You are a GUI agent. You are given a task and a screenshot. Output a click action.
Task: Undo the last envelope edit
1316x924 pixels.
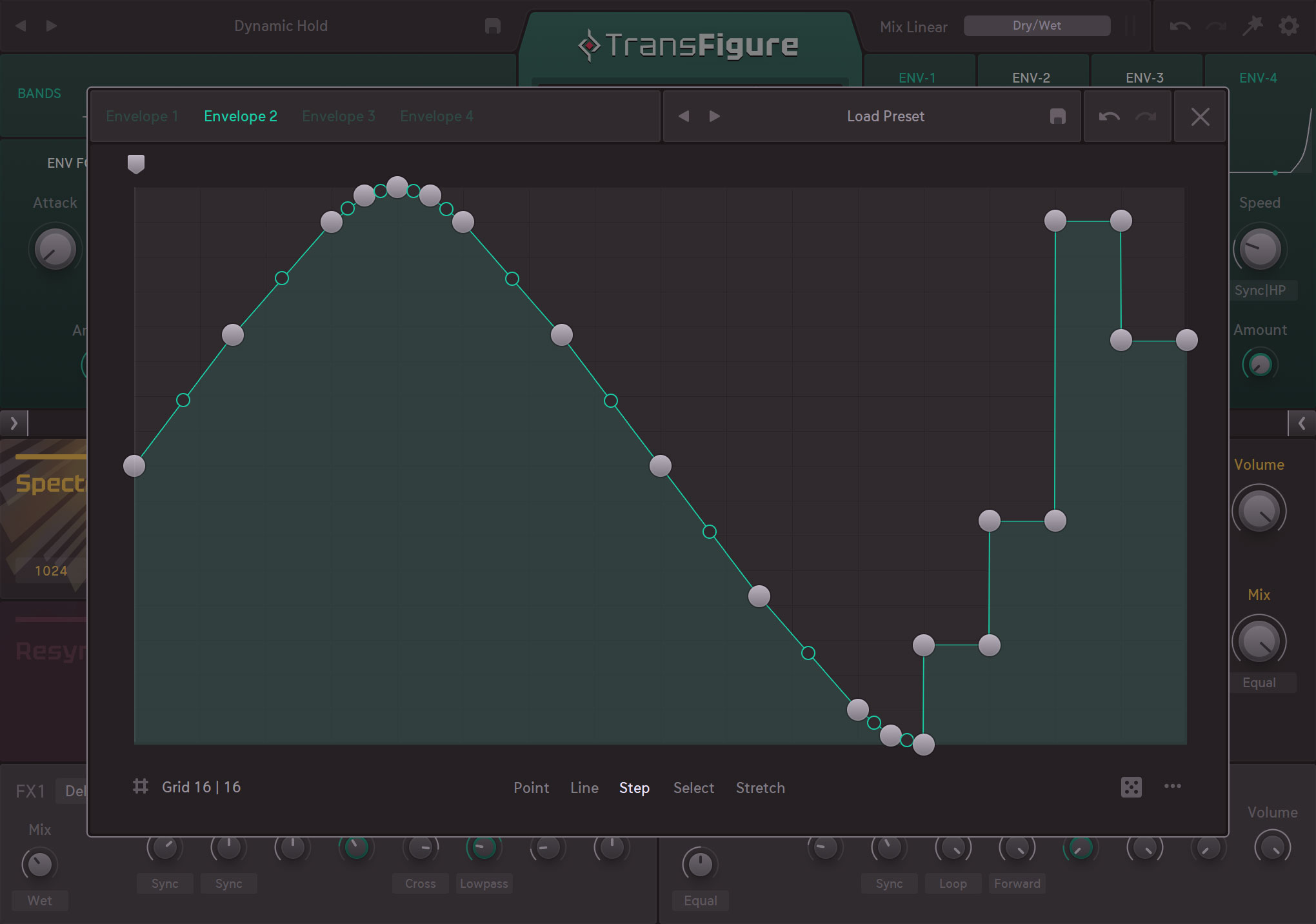[x=1108, y=116]
